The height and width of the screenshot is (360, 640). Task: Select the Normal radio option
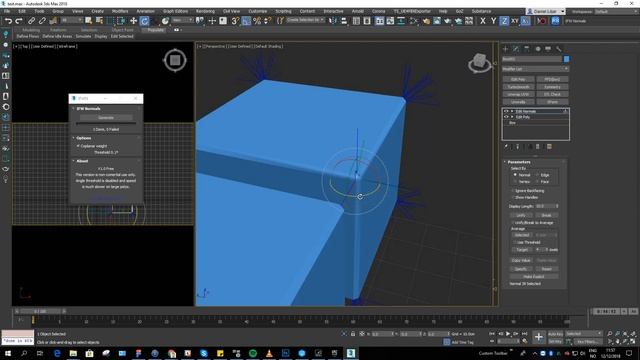(516, 175)
